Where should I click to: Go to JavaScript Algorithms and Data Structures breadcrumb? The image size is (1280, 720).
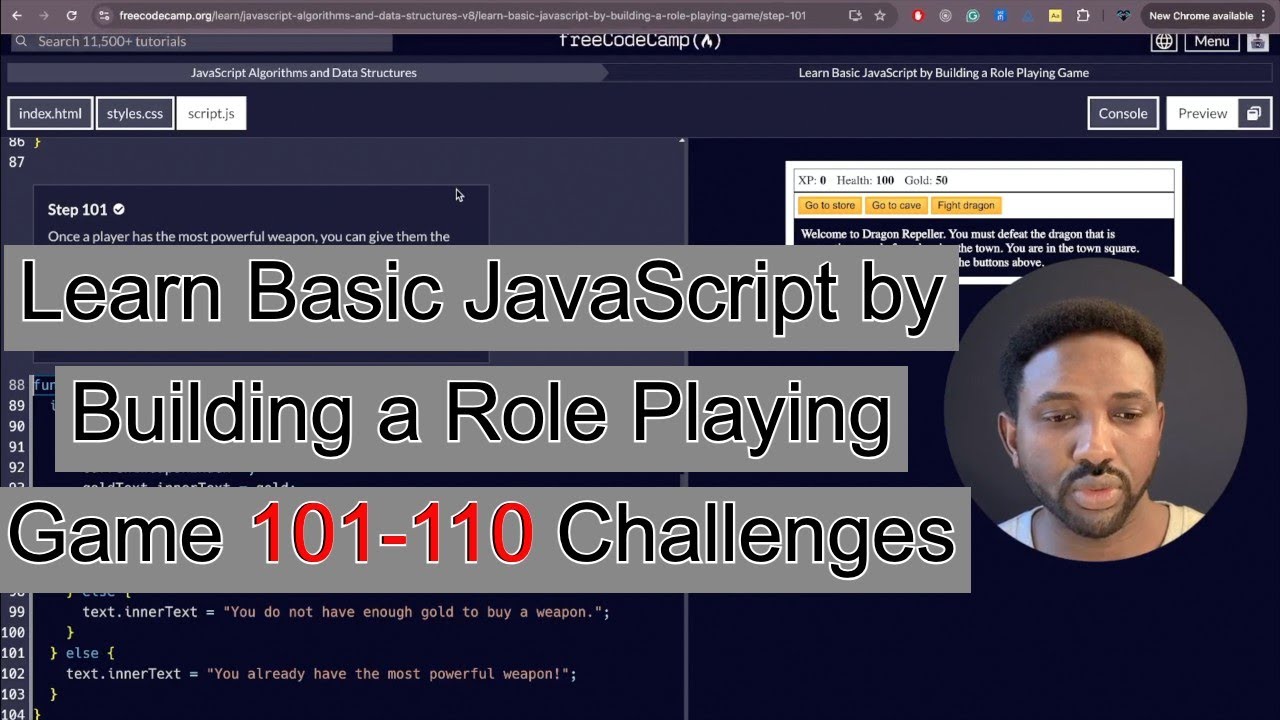coord(304,73)
